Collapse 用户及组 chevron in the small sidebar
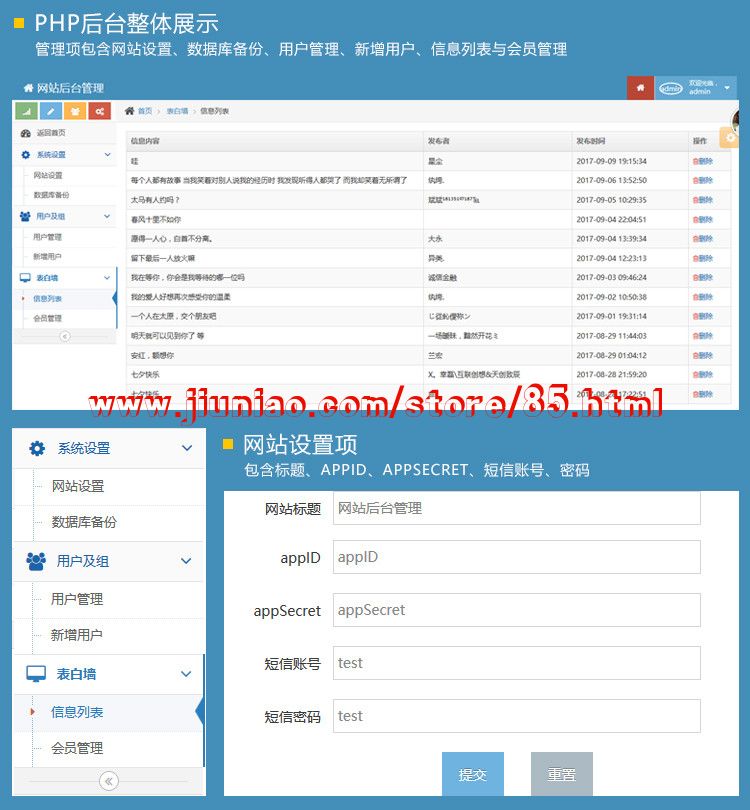Image resolution: width=750 pixels, height=810 pixels. pos(107,216)
